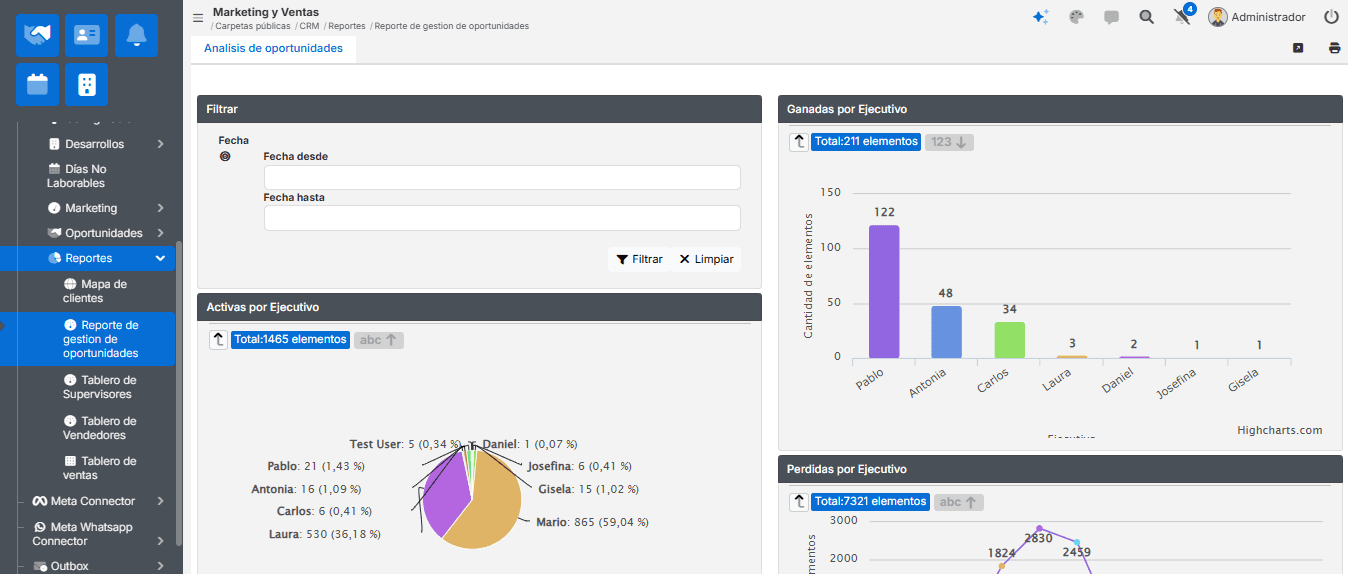Toggle abc sort in Perdidas por Ejecutivo
This screenshot has width=1348, height=574.
[x=959, y=502]
